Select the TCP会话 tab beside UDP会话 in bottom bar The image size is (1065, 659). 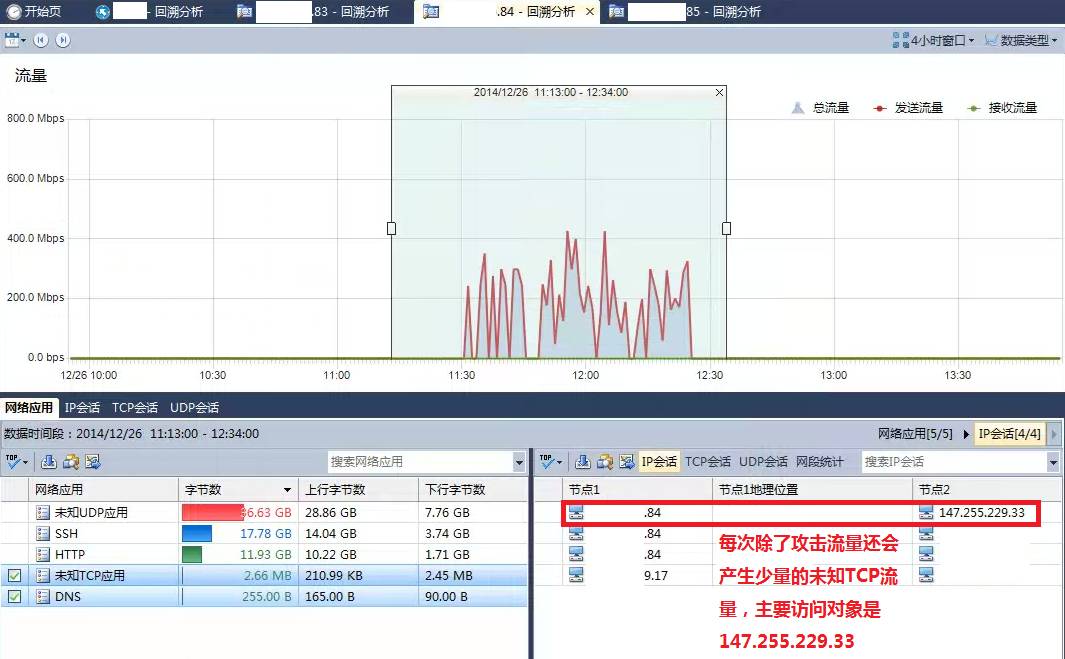tap(134, 408)
